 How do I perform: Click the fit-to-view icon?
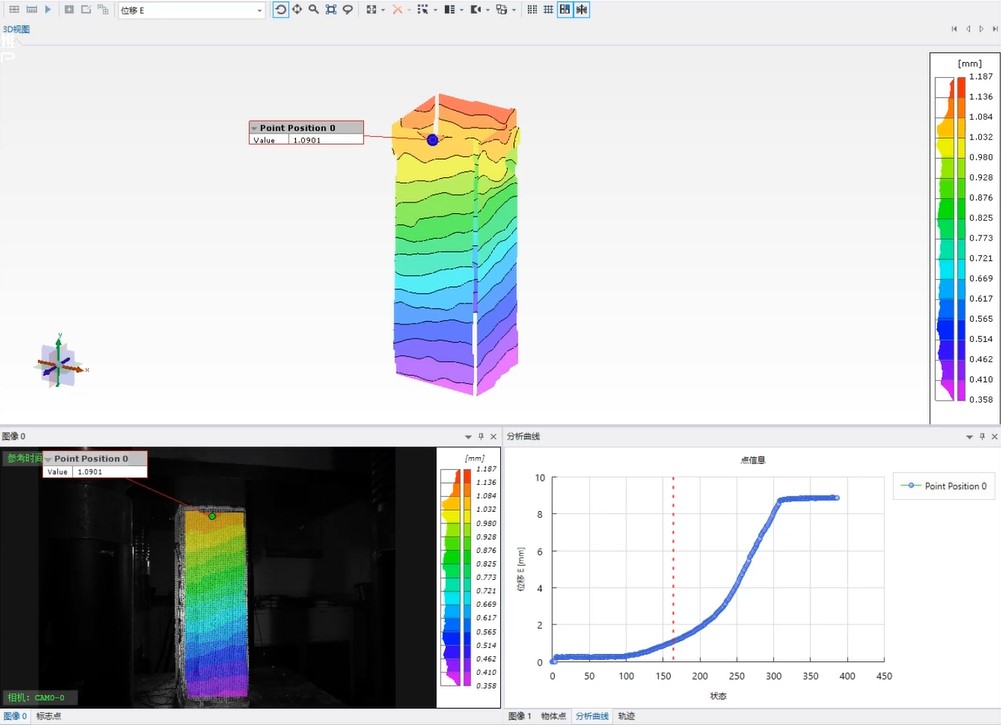tap(331, 9)
